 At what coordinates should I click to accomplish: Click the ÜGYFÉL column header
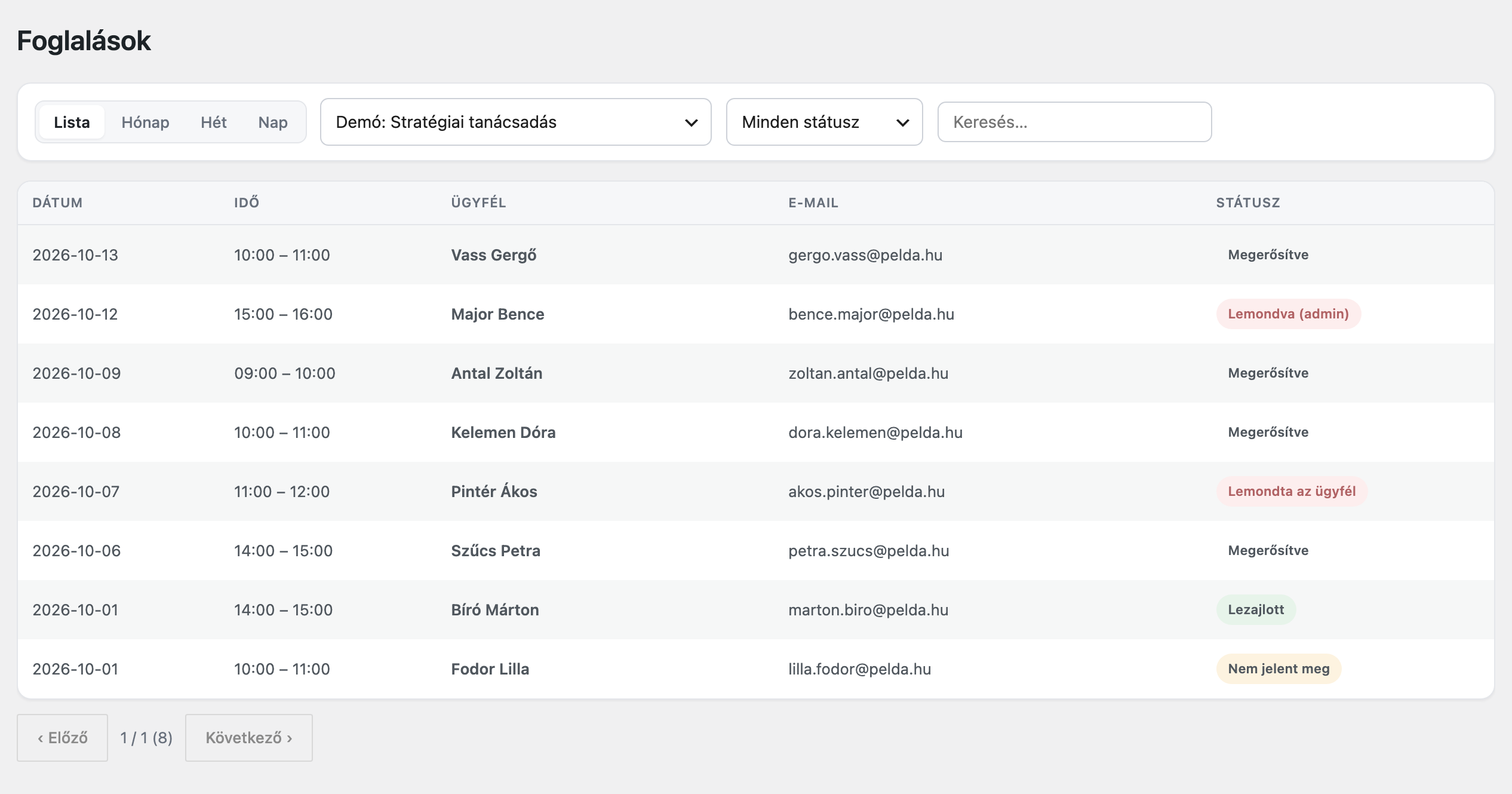(x=478, y=203)
